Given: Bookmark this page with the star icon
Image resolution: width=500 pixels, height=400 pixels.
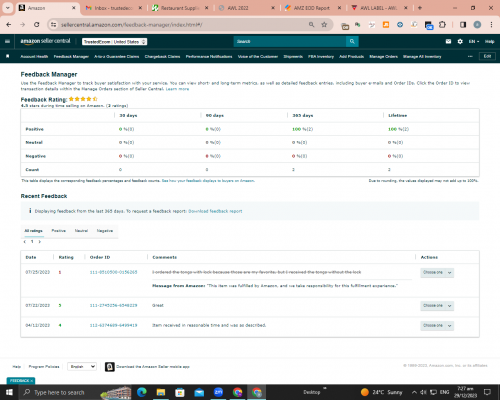Looking at the screenshot, I should coord(324,25).
